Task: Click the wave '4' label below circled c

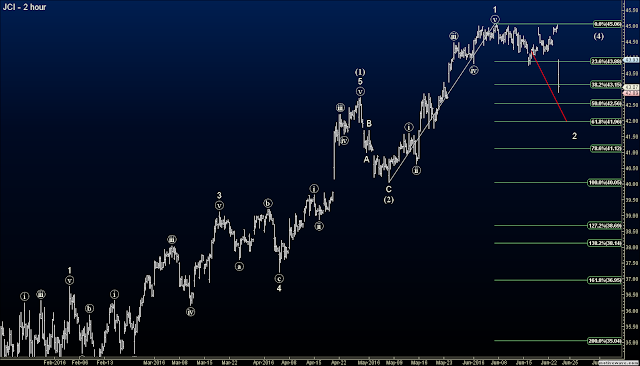Action: coord(279,288)
